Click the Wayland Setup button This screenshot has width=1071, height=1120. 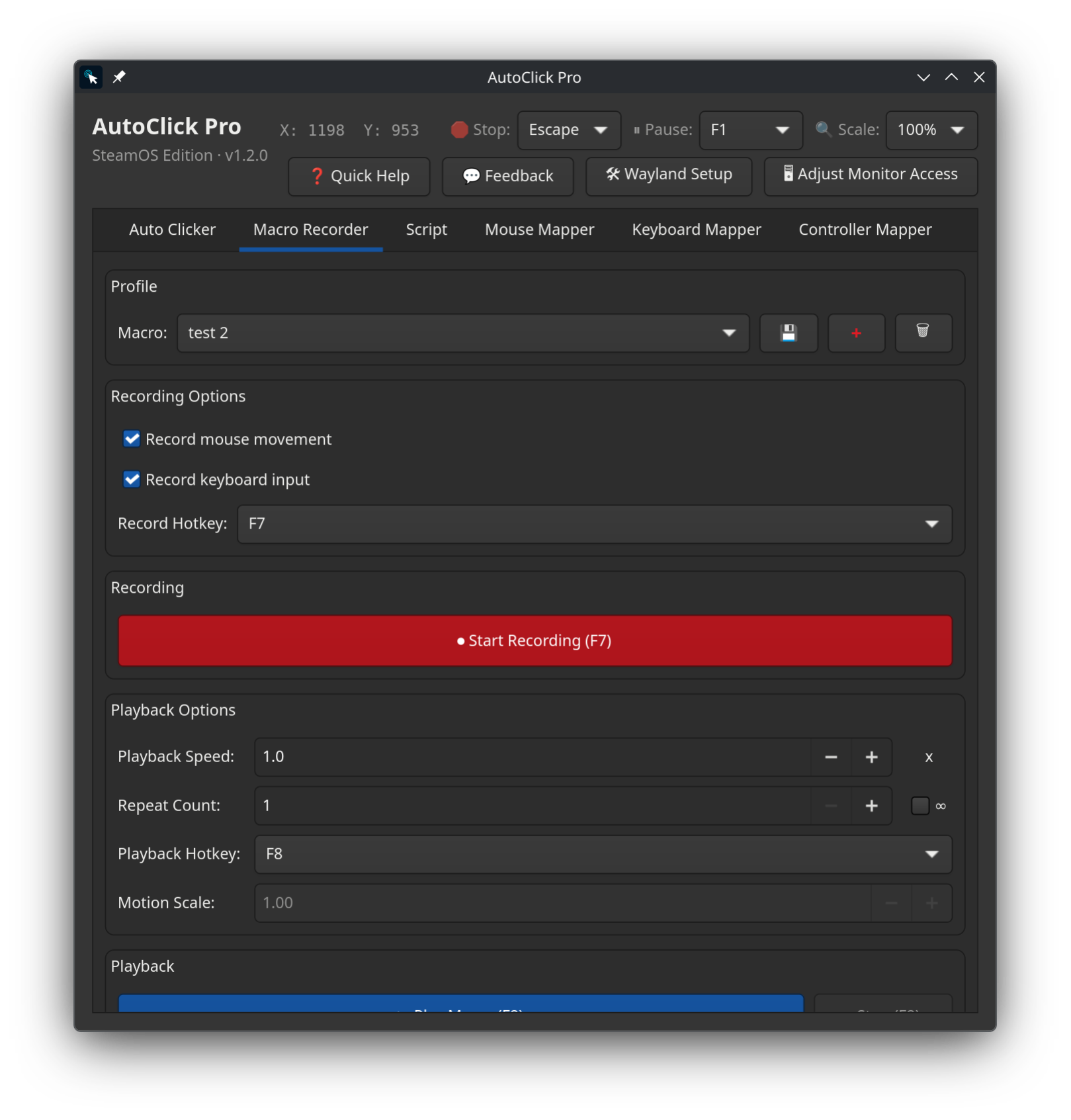[x=669, y=177]
